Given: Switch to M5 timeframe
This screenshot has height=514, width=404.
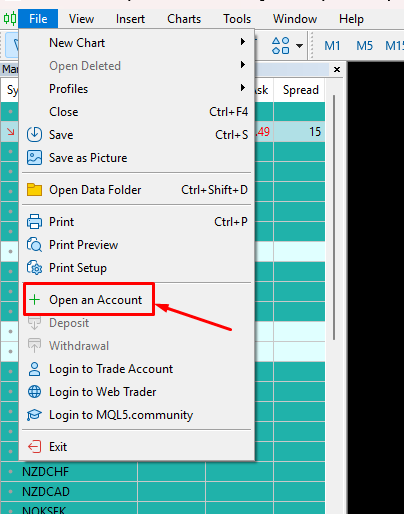Looking at the screenshot, I should coord(364,46).
